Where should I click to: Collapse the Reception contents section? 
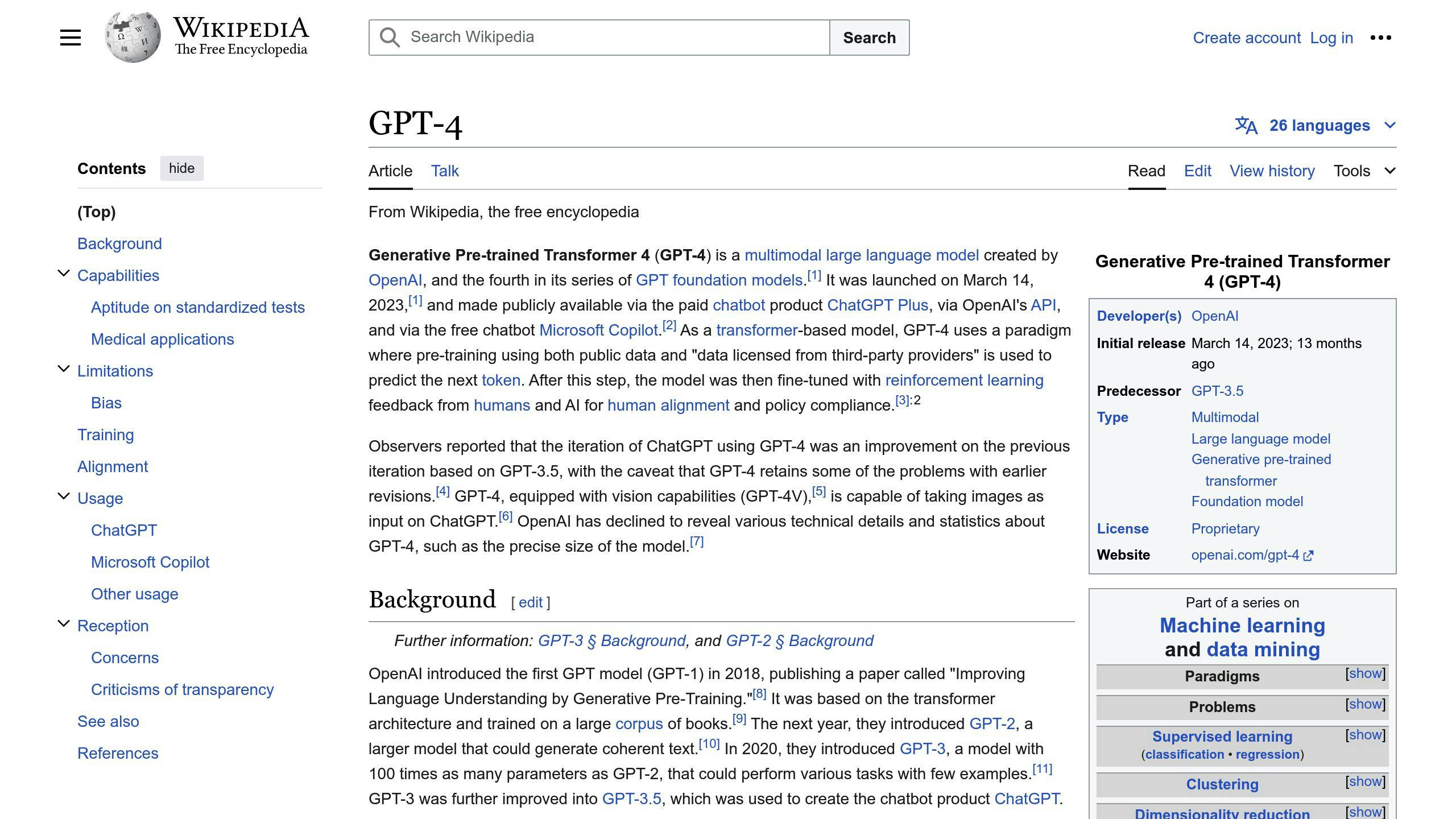pos(64,624)
